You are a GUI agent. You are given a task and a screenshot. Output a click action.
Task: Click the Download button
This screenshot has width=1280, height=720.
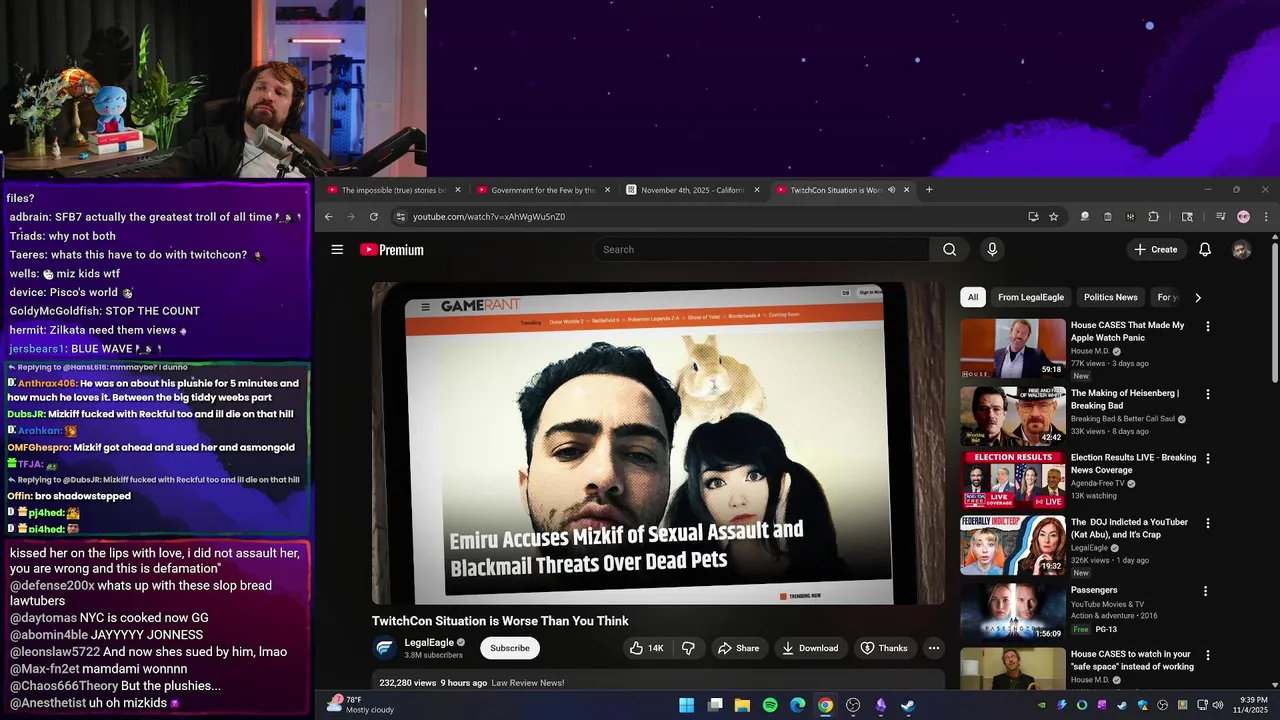tap(810, 648)
